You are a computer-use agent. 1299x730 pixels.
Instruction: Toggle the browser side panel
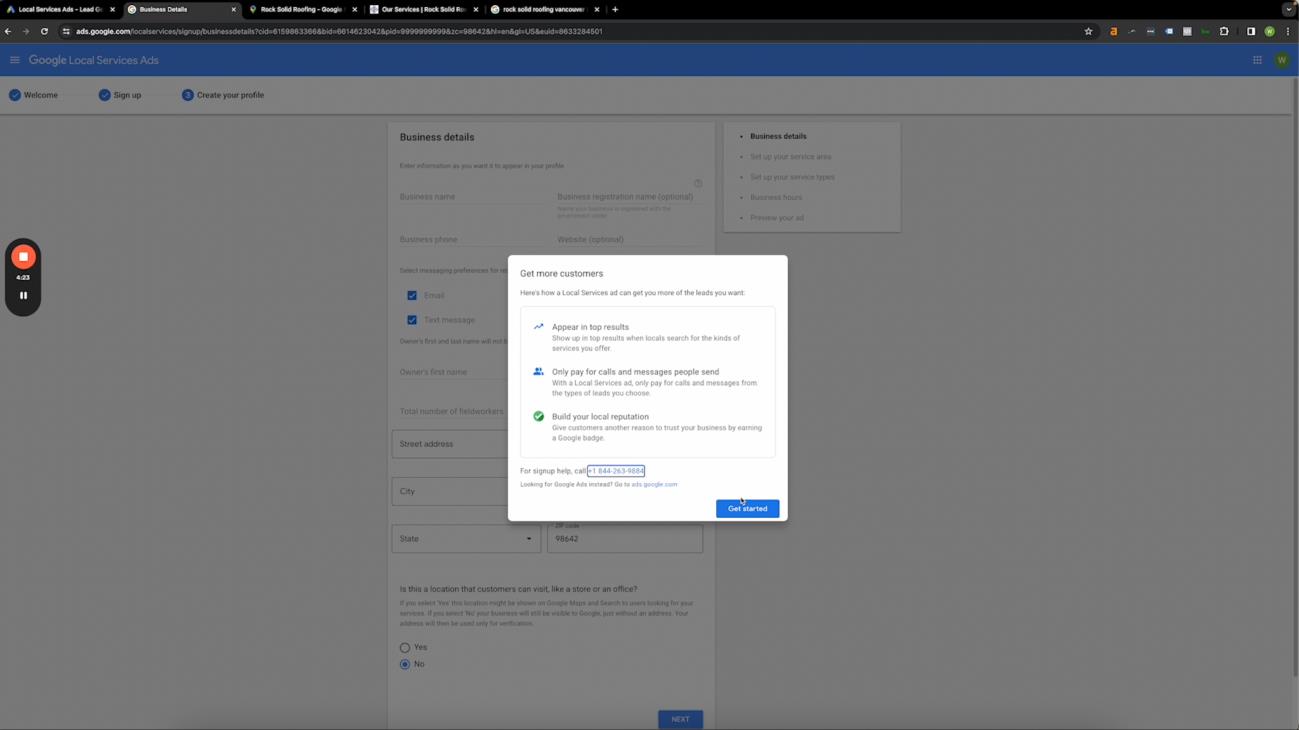pos(1250,31)
